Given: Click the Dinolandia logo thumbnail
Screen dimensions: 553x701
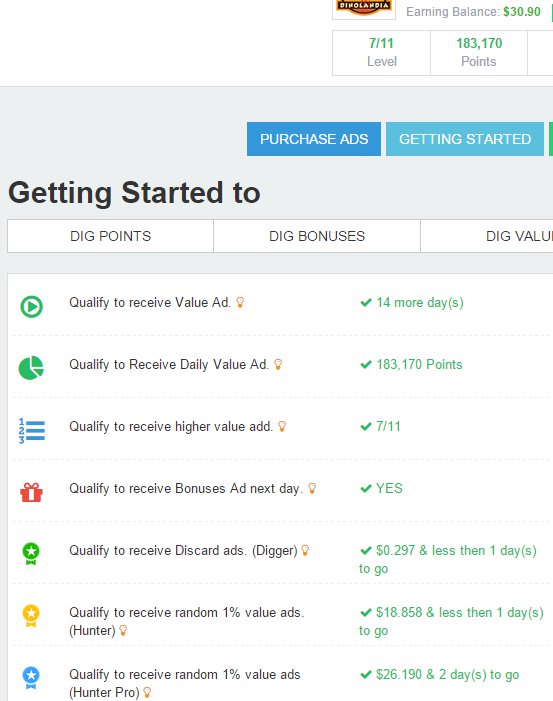Looking at the screenshot, I should (364, 8).
